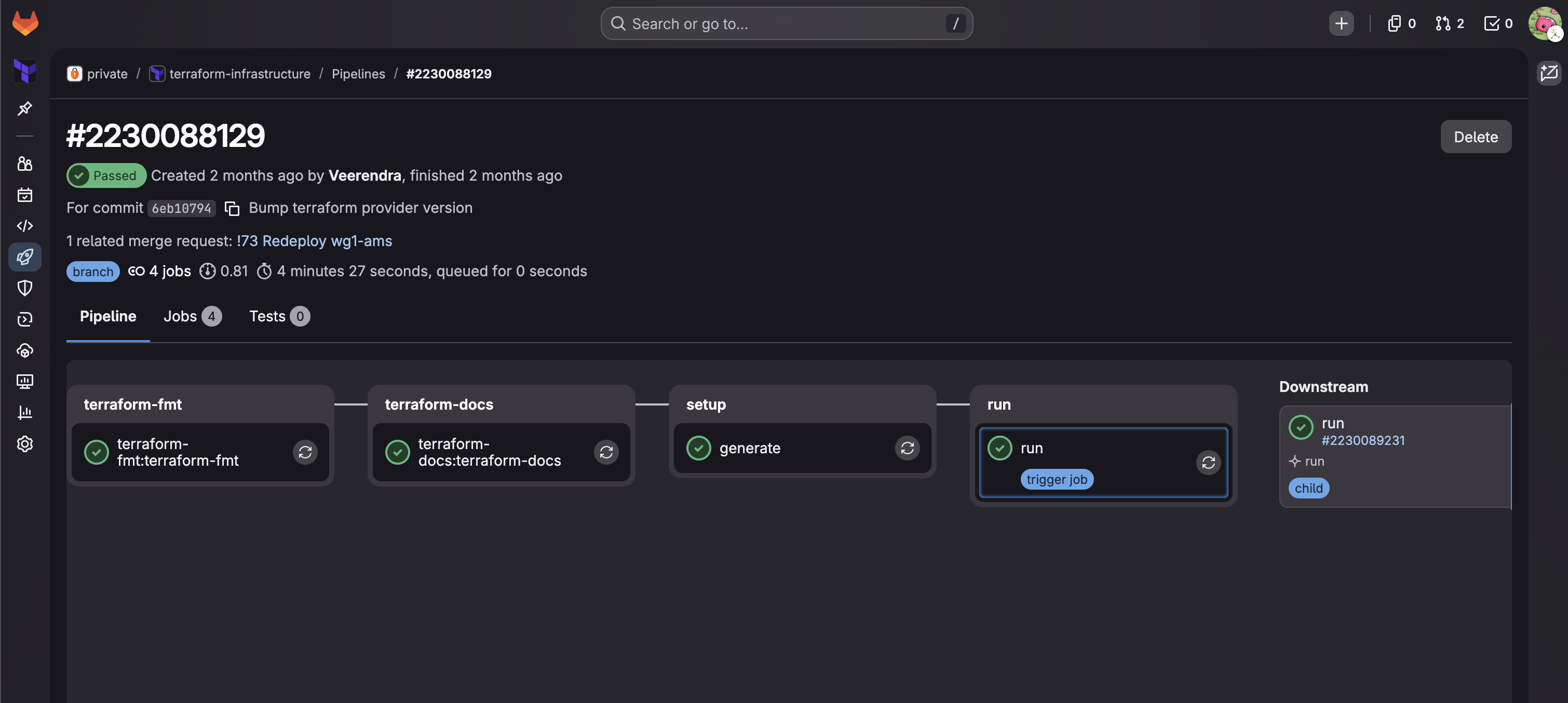Click the Passed status badge
The image size is (1568, 703).
tap(106, 175)
